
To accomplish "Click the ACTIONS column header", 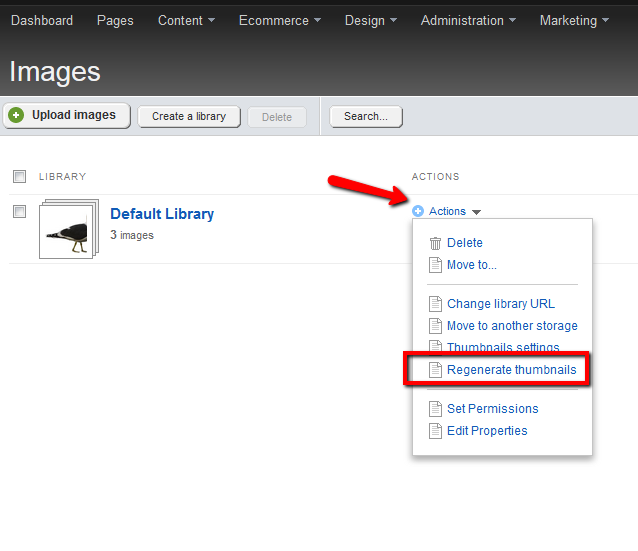I will 435,177.
